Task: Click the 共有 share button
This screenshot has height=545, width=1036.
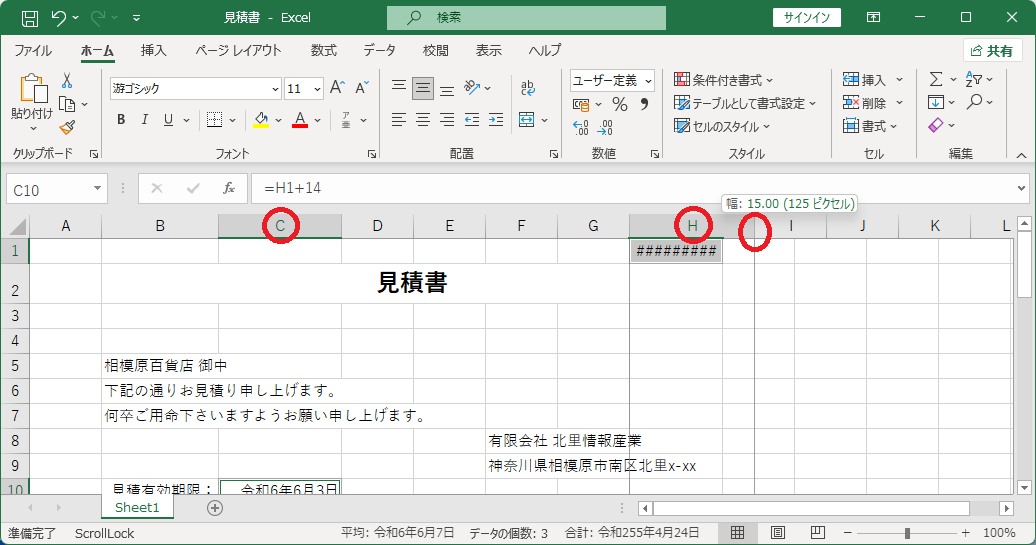Action: [x=993, y=51]
